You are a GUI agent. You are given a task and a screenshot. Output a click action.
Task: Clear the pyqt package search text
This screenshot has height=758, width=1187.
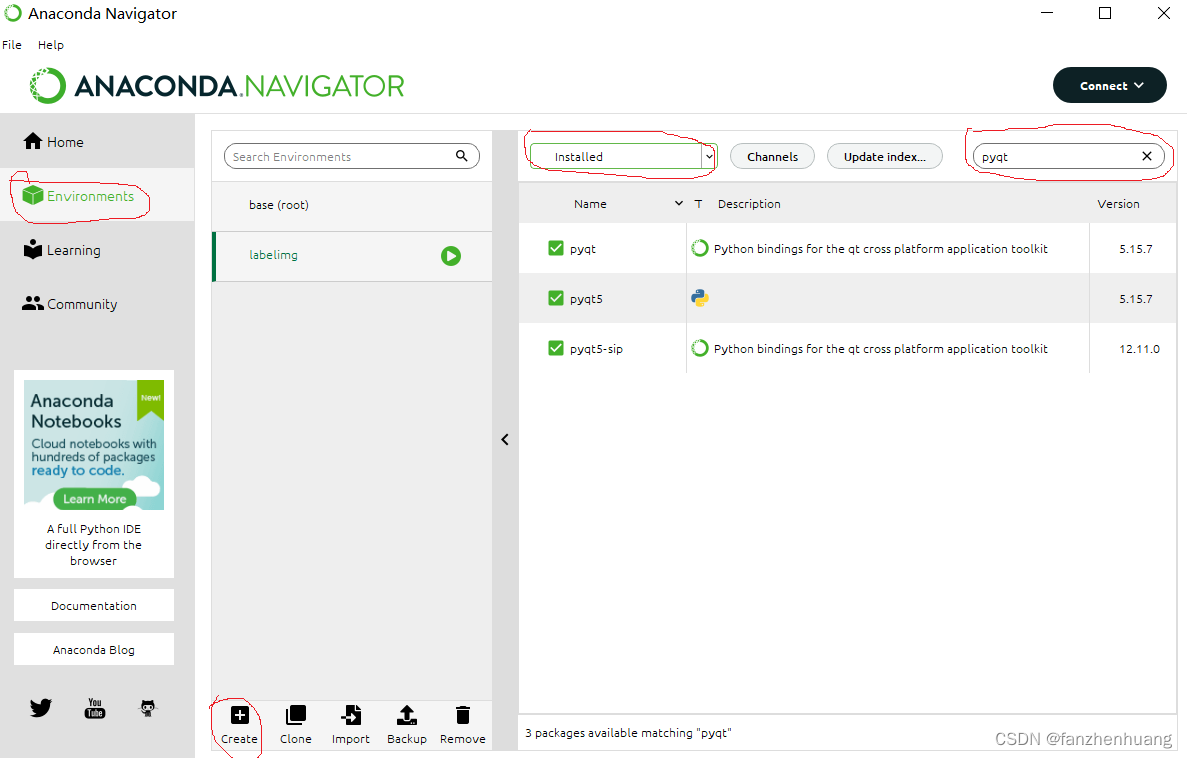[1147, 156]
